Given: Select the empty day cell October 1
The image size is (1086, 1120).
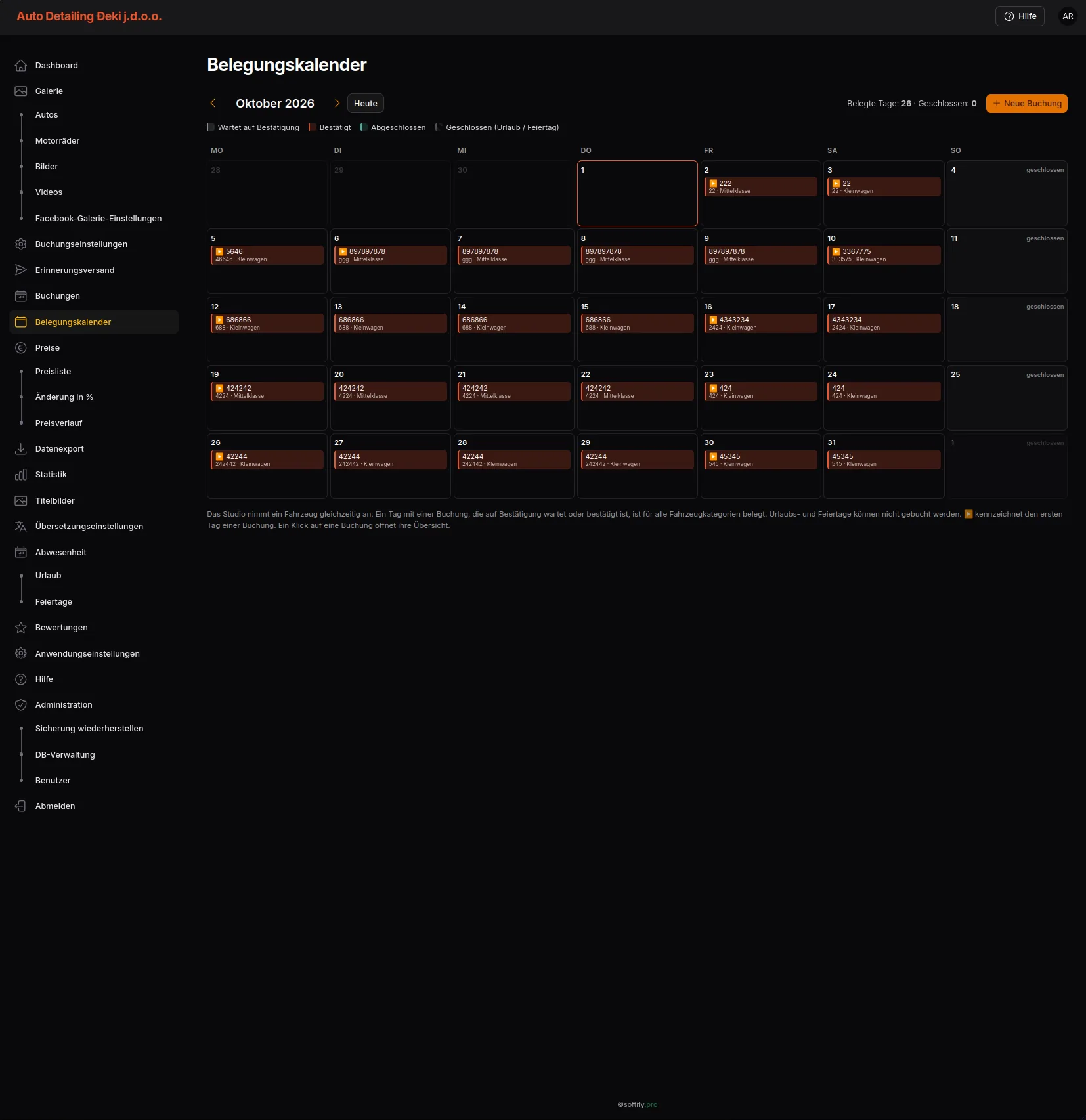Looking at the screenshot, I should pyautogui.click(x=638, y=194).
